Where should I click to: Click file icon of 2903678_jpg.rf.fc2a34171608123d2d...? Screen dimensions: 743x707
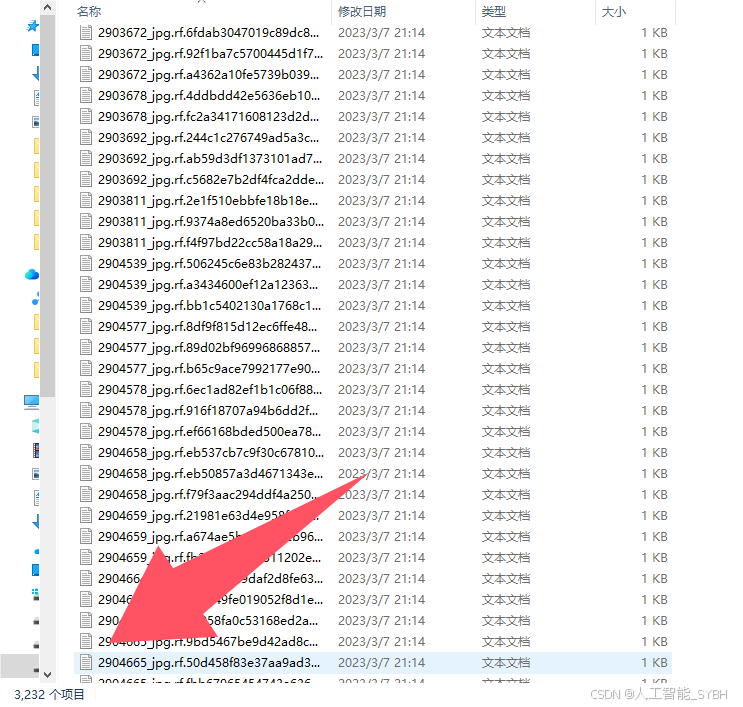tap(86, 117)
